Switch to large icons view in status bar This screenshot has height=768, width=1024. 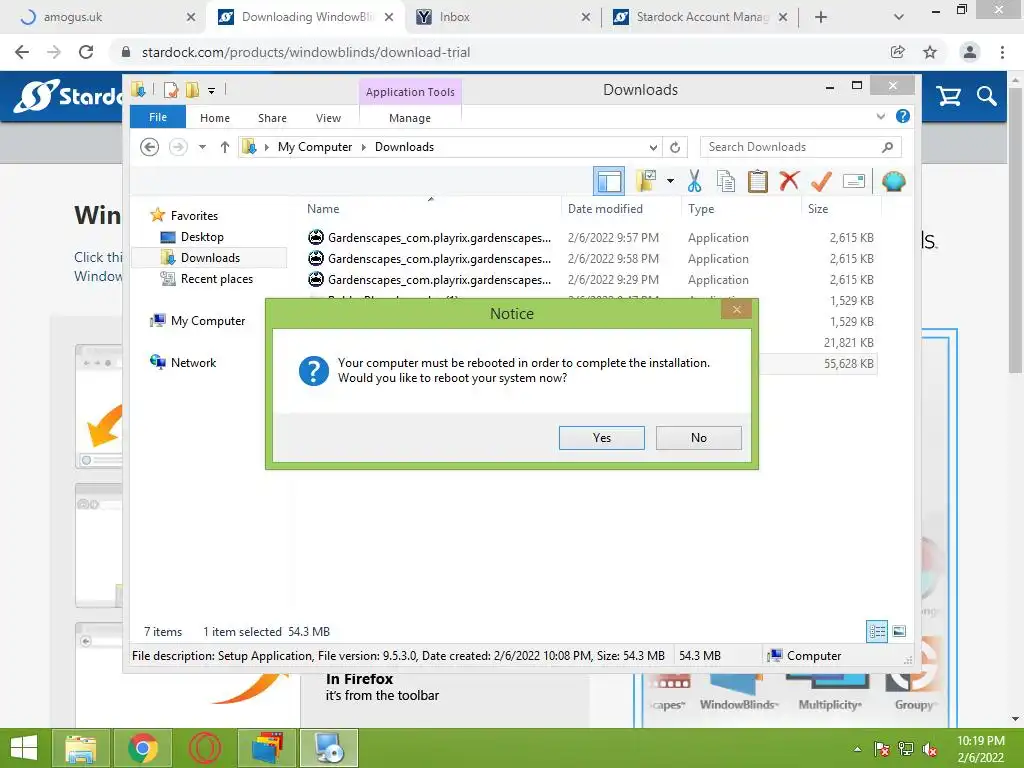pyautogui.click(x=899, y=631)
